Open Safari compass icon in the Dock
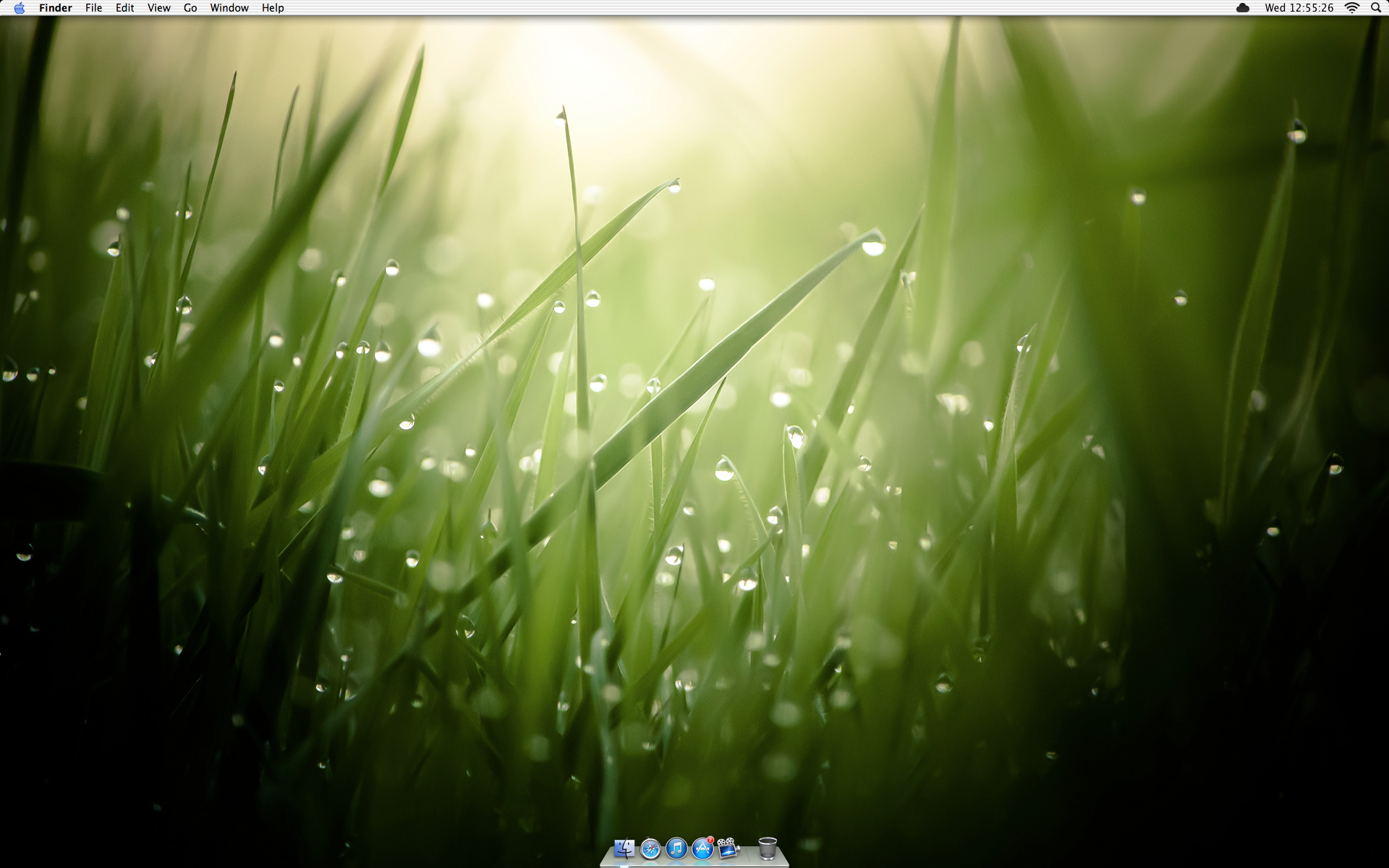The image size is (1389, 868). pyautogui.click(x=650, y=848)
